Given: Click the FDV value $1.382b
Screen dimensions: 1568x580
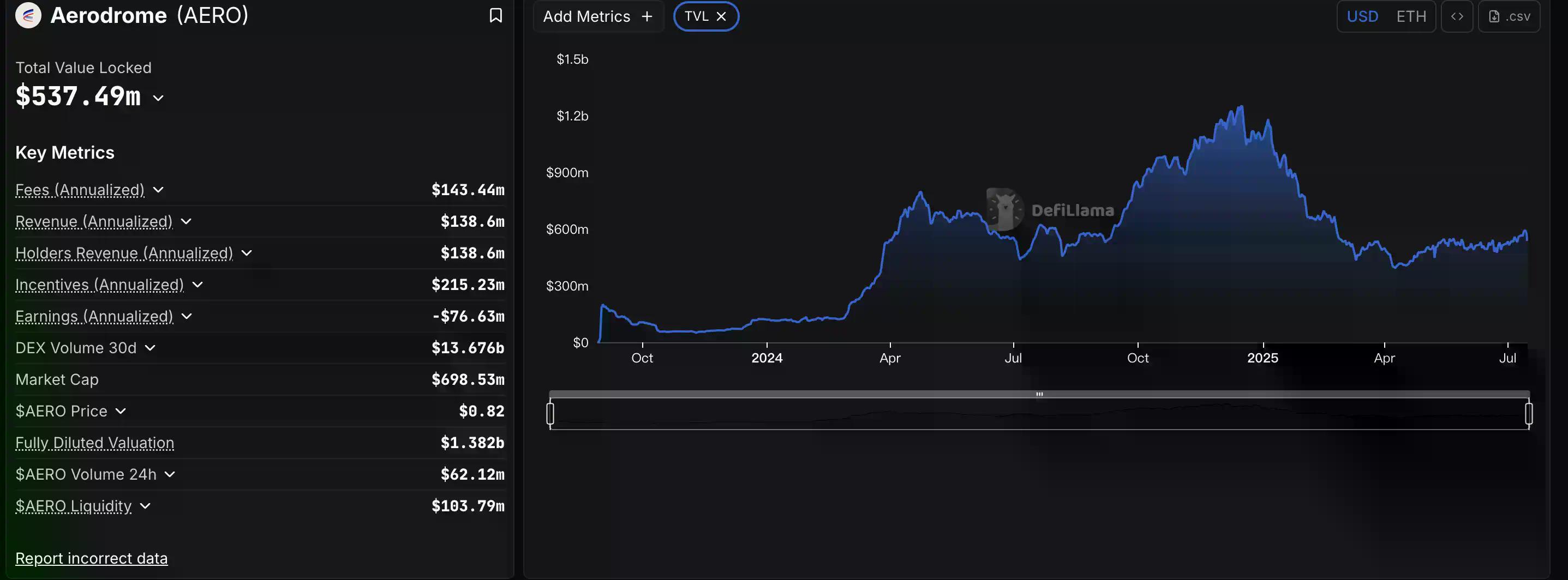Looking at the screenshot, I should coord(472,443).
